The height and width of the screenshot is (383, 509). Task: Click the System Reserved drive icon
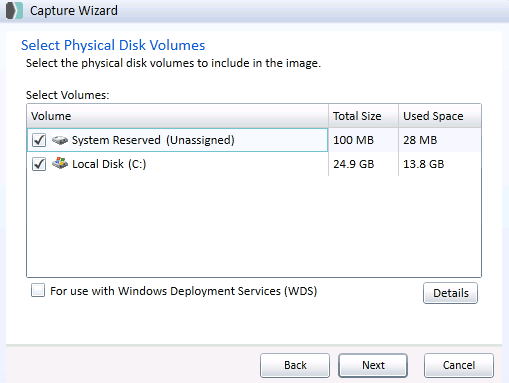pos(60,140)
